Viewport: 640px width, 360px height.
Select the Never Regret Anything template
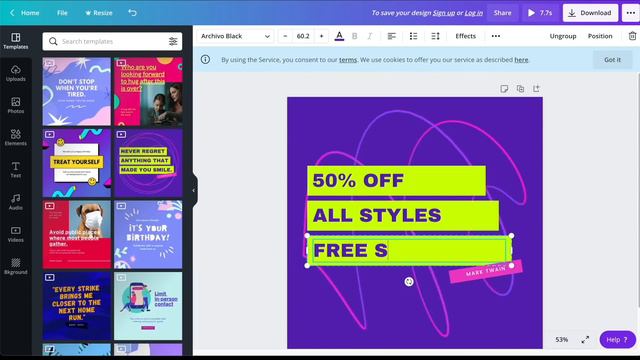click(148, 163)
